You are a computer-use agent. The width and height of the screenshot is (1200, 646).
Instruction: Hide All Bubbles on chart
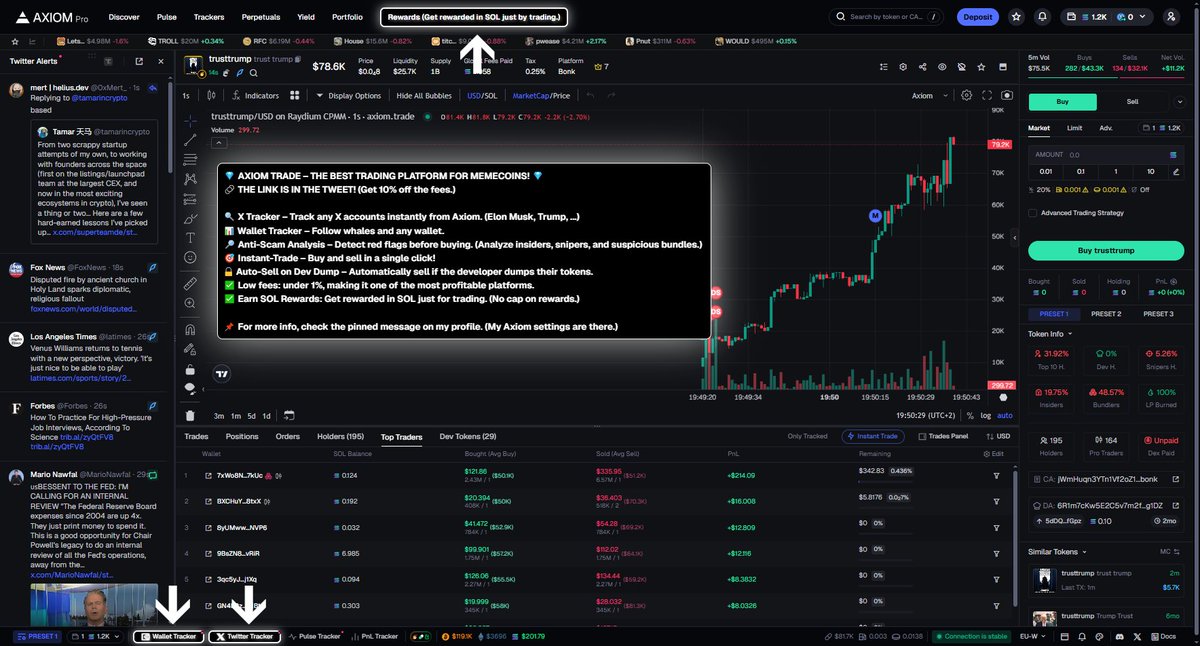[x=424, y=96]
